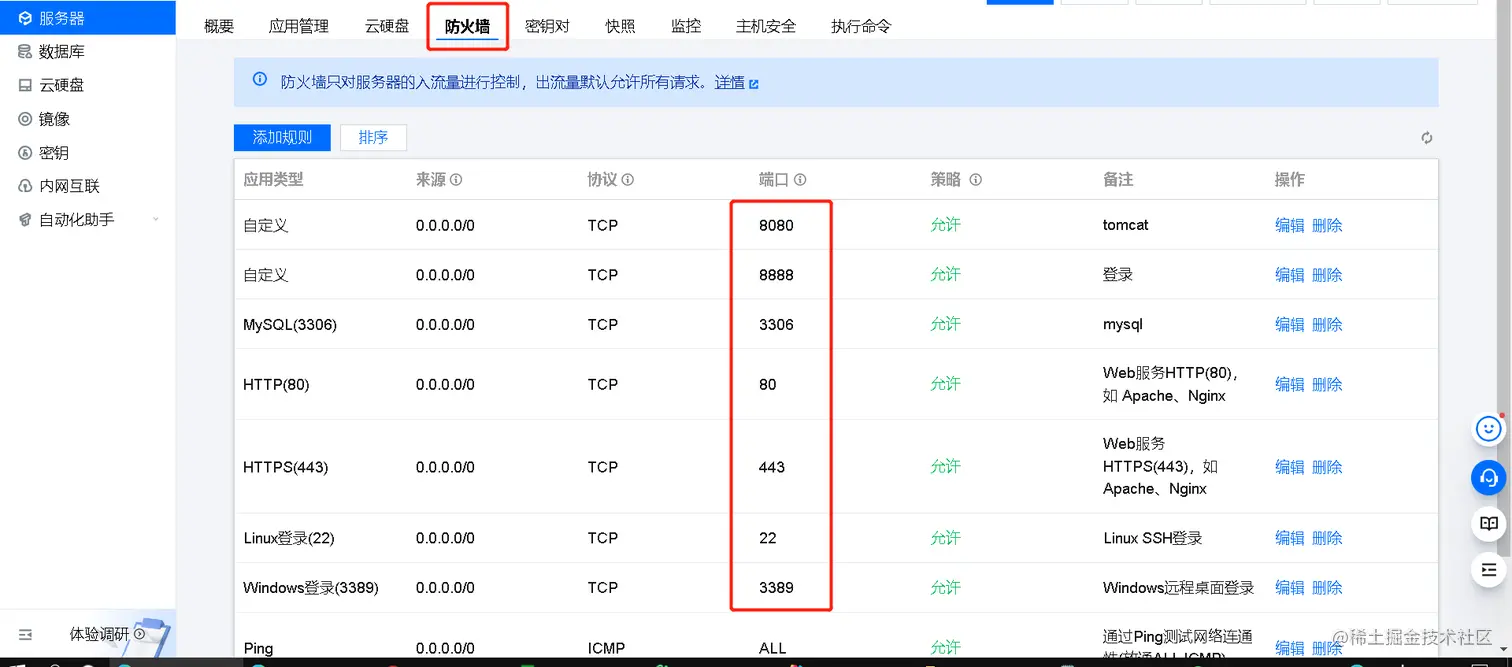Image resolution: width=1512 pixels, height=667 pixels.
Task: Click the tomcat remark cell
Action: (x=1126, y=225)
